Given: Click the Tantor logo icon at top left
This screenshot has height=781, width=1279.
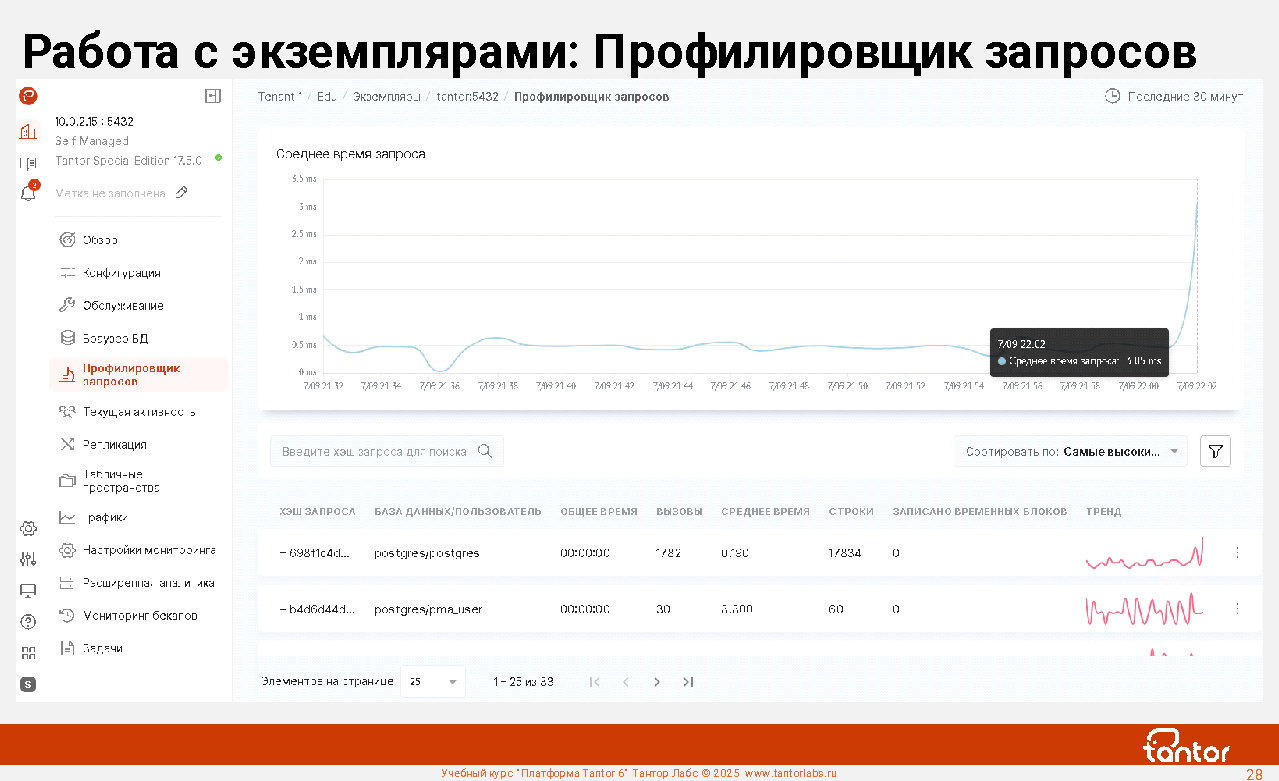Looking at the screenshot, I should tap(28, 96).
